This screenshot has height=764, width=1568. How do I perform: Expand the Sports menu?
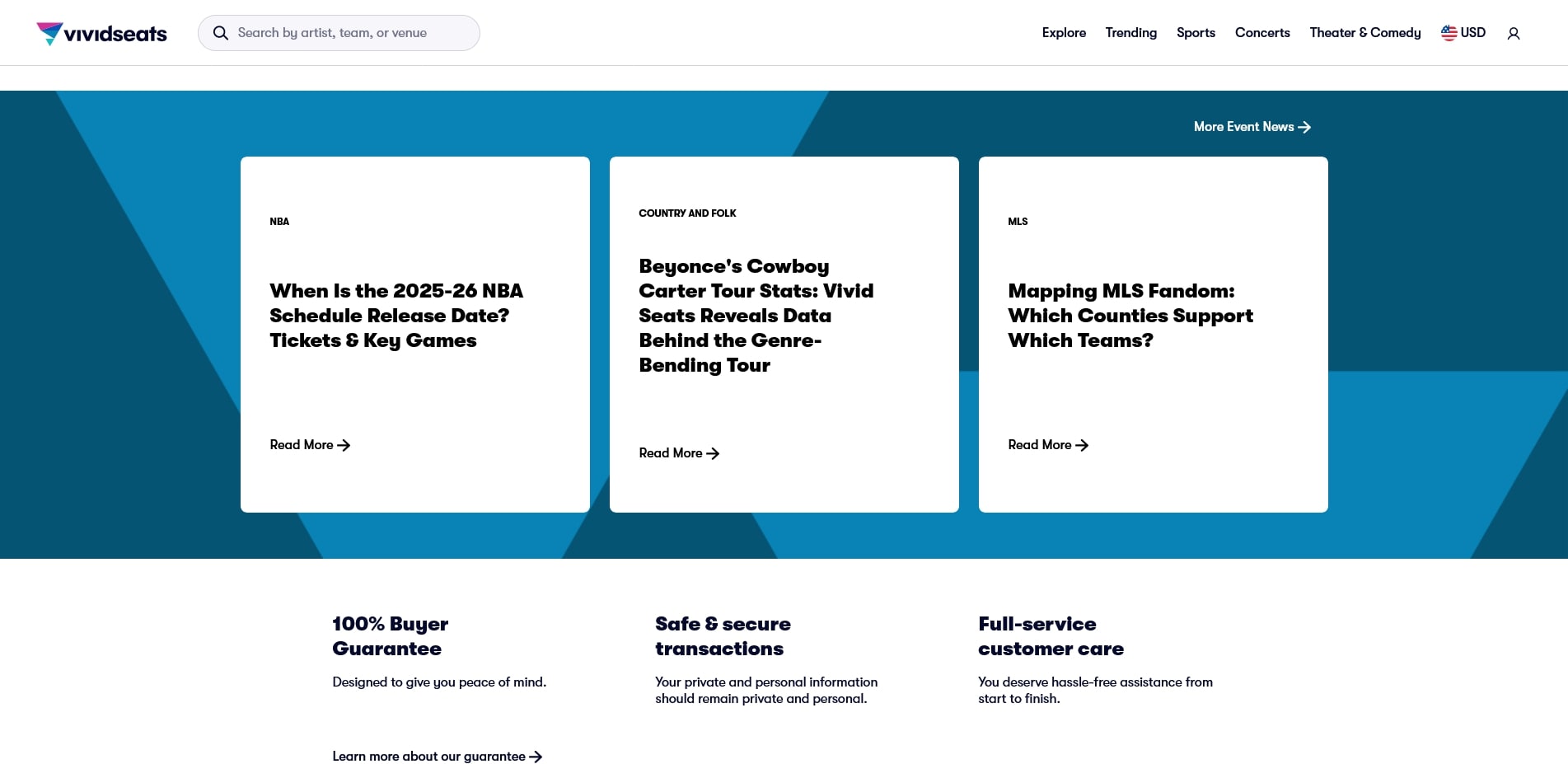click(x=1196, y=33)
